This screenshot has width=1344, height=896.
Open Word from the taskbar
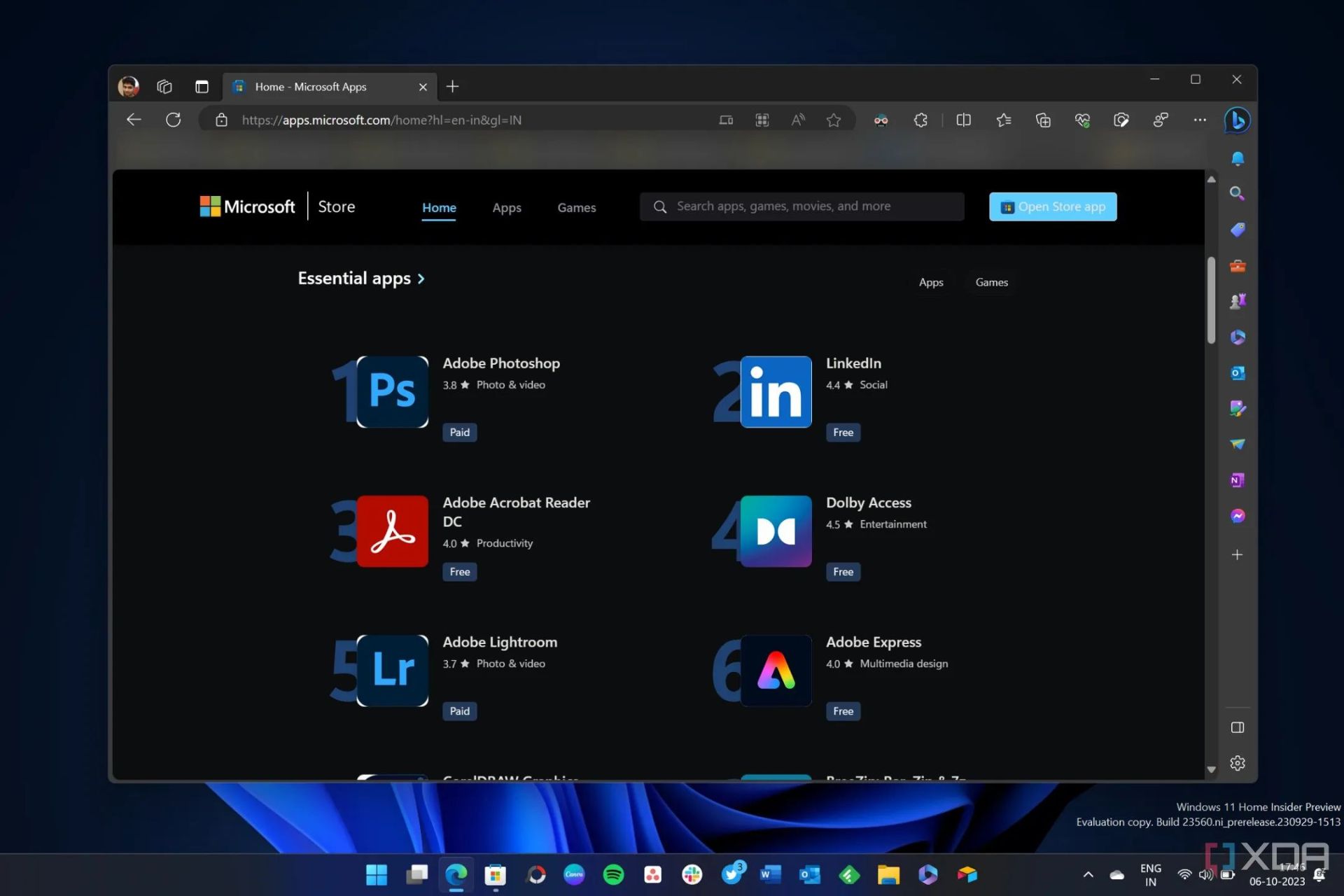pos(771,875)
